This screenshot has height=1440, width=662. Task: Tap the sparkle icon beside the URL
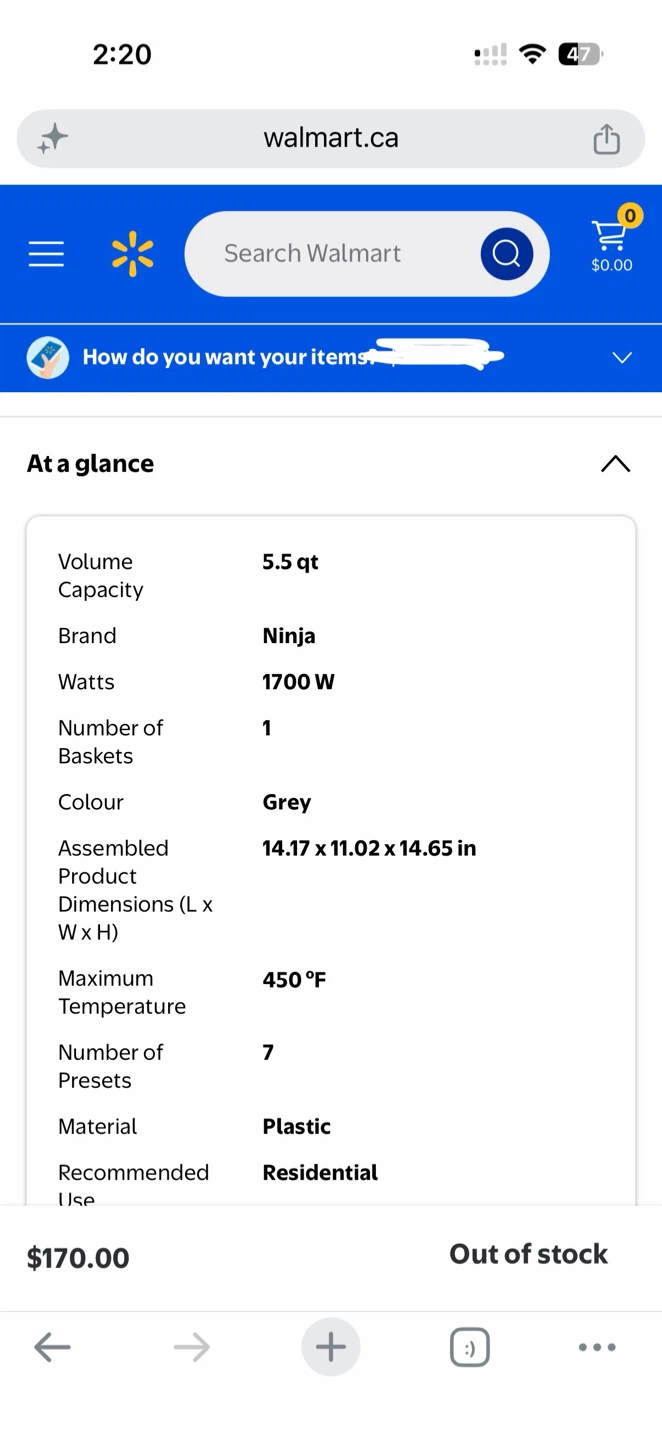(52, 138)
